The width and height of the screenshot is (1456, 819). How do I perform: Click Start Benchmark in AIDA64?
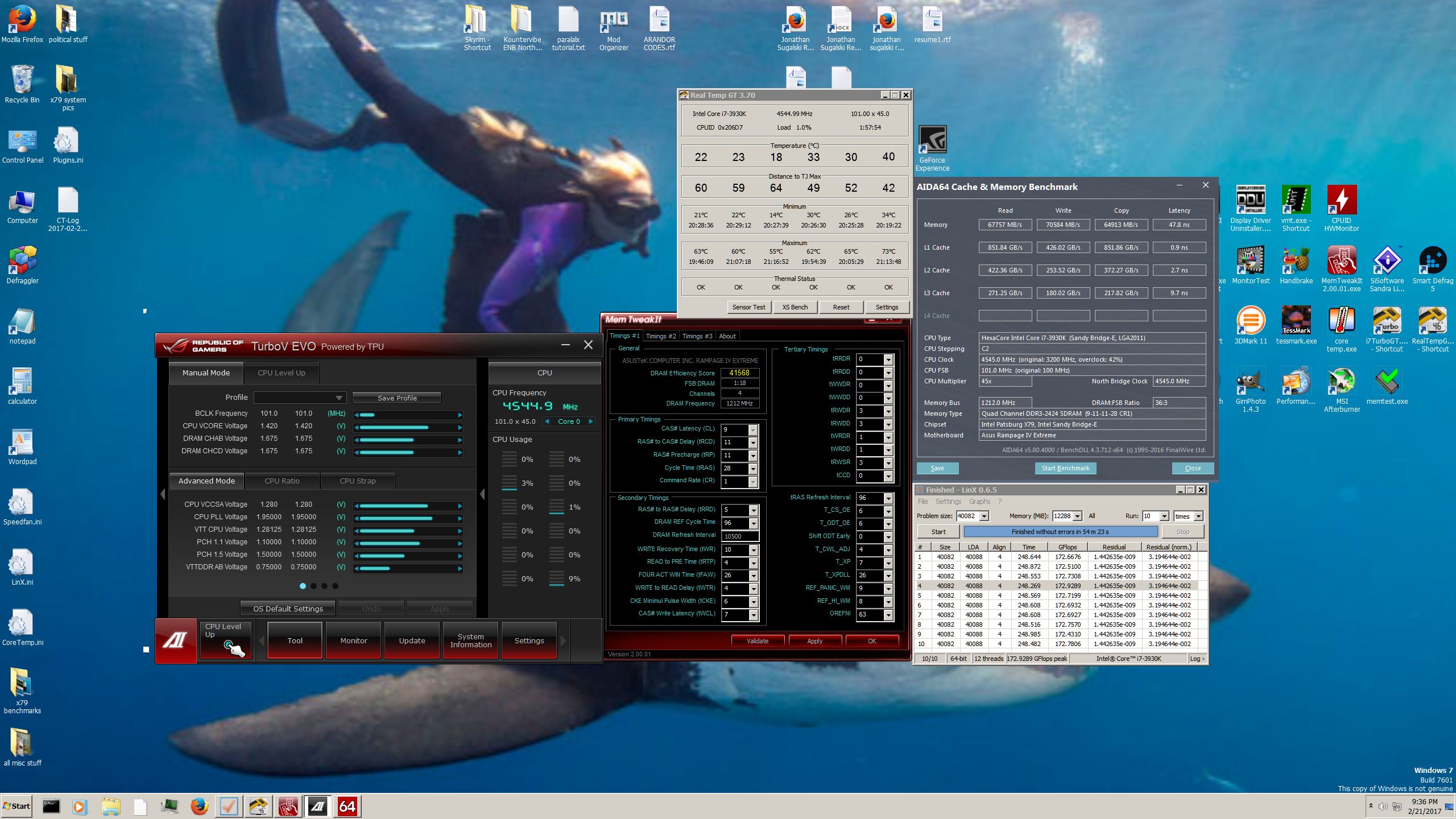[1065, 469]
